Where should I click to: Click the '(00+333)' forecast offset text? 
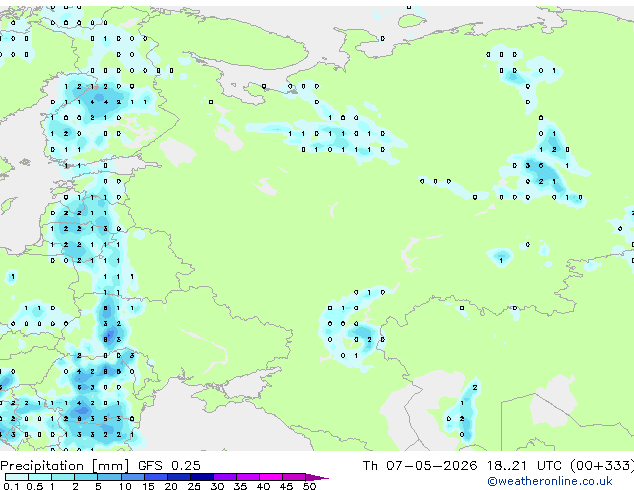[x=602, y=466]
